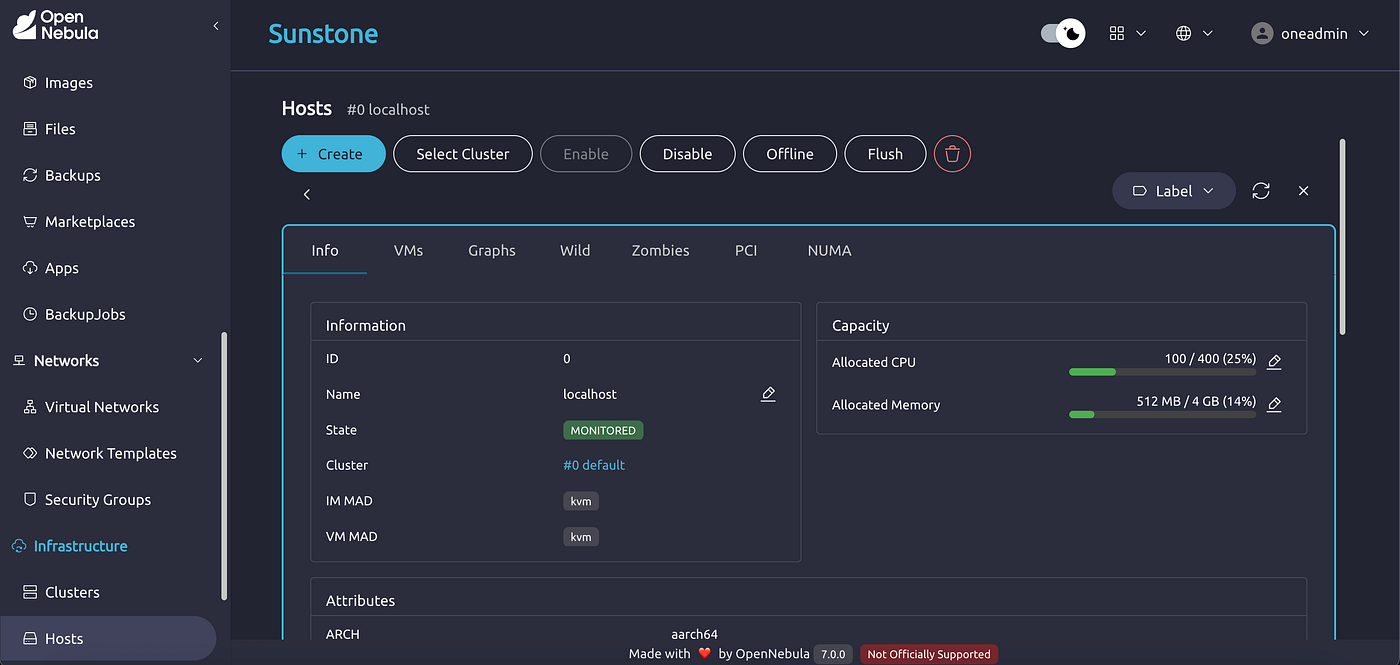The height and width of the screenshot is (665, 1400).
Task: Click the Networks group icon
Action: (x=19, y=361)
